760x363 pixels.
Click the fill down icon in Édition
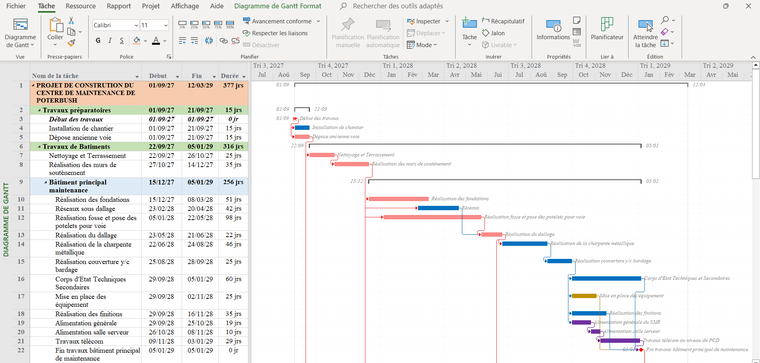tap(665, 43)
